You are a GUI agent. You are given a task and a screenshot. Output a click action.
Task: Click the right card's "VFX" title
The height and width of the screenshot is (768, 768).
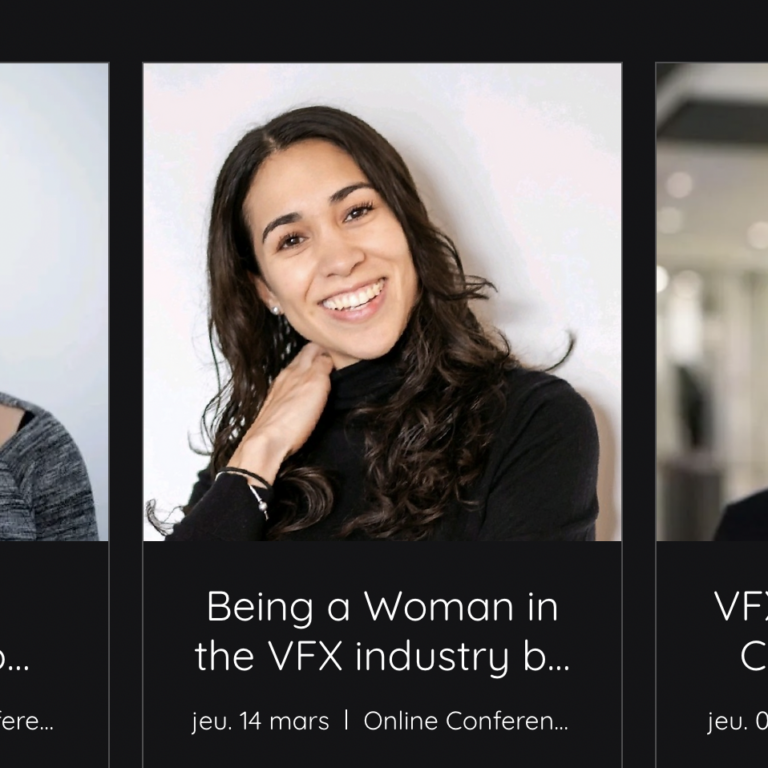740,606
